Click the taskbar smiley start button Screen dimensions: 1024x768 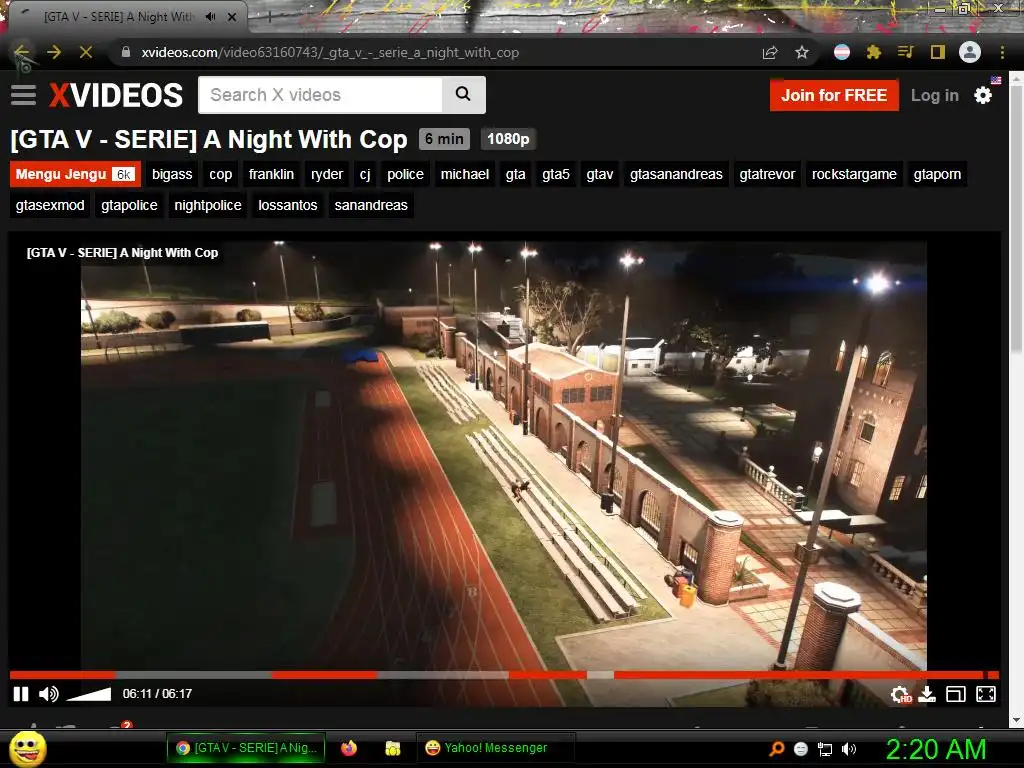28,748
